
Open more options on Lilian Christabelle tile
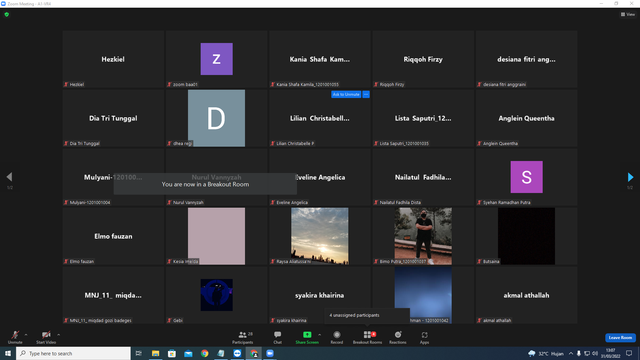coord(366,94)
